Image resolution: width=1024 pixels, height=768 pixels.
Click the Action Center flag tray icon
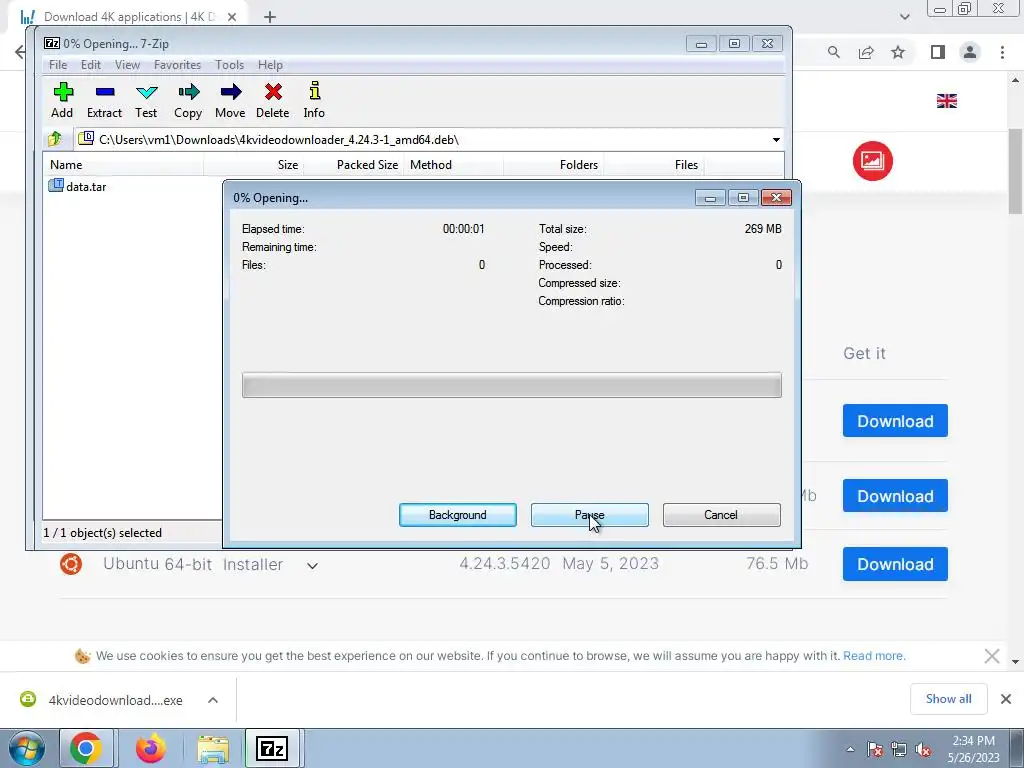875,750
